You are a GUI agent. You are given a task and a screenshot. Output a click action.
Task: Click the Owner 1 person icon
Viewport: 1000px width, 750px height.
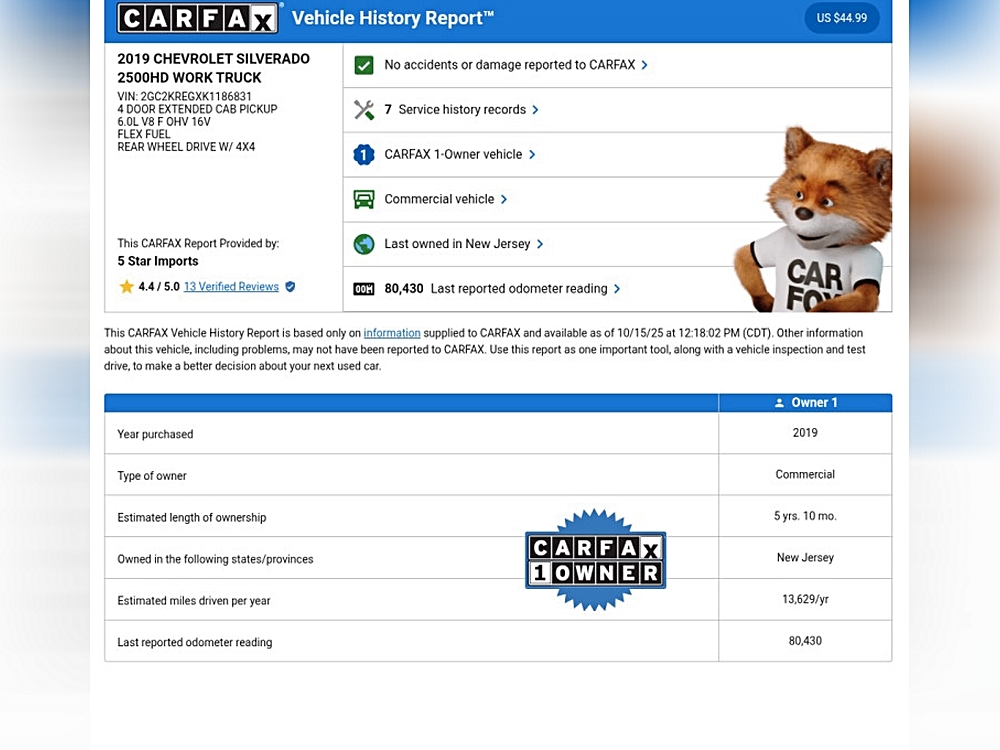pyautogui.click(x=780, y=403)
